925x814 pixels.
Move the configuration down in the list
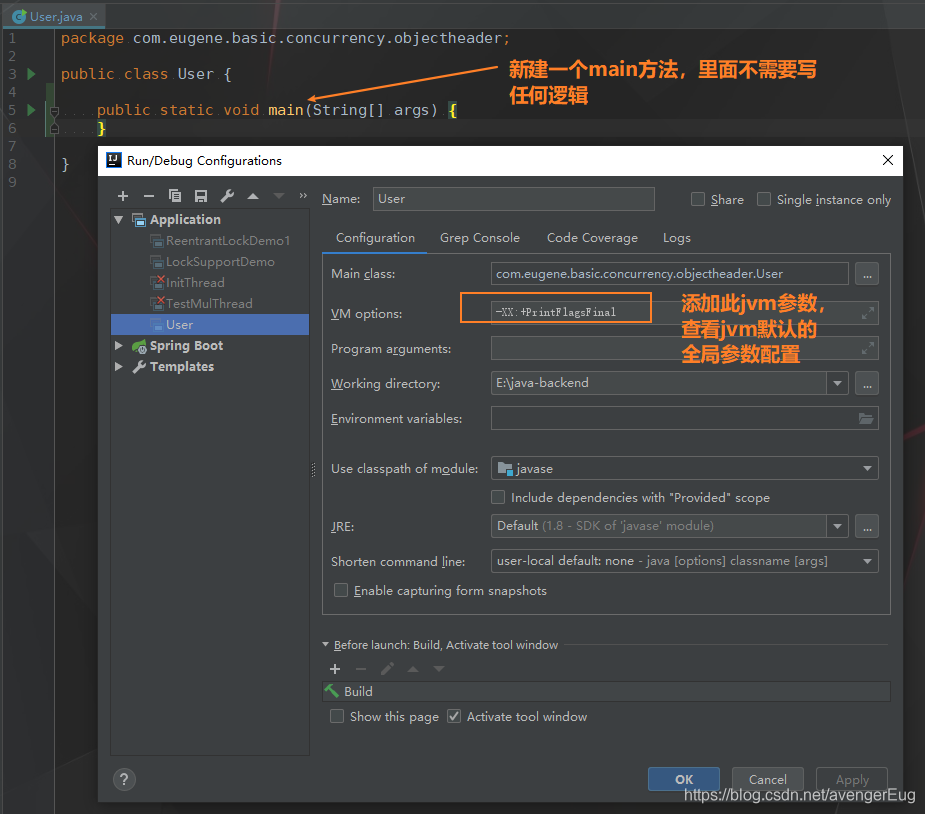(x=278, y=196)
